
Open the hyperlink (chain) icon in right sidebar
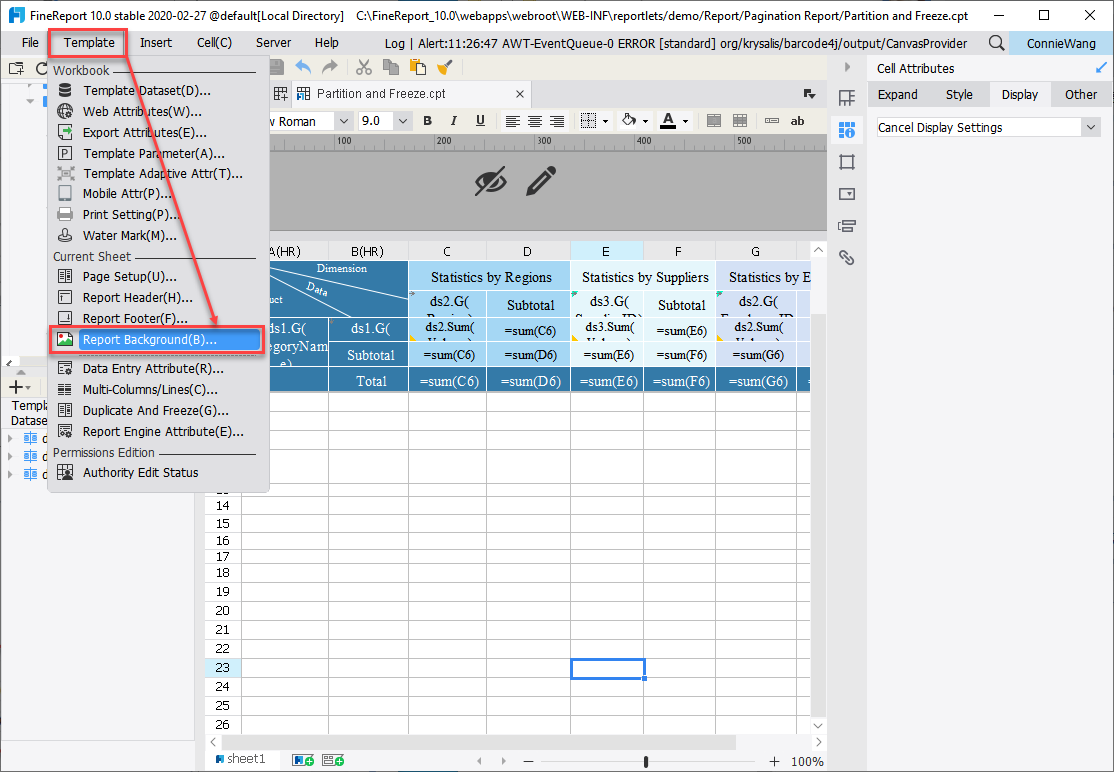(846, 258)
